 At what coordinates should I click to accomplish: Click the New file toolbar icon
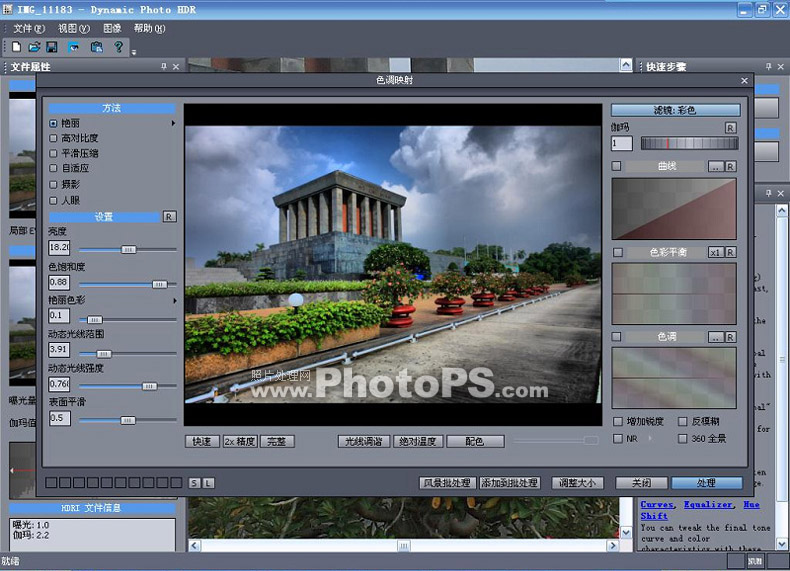16,47
